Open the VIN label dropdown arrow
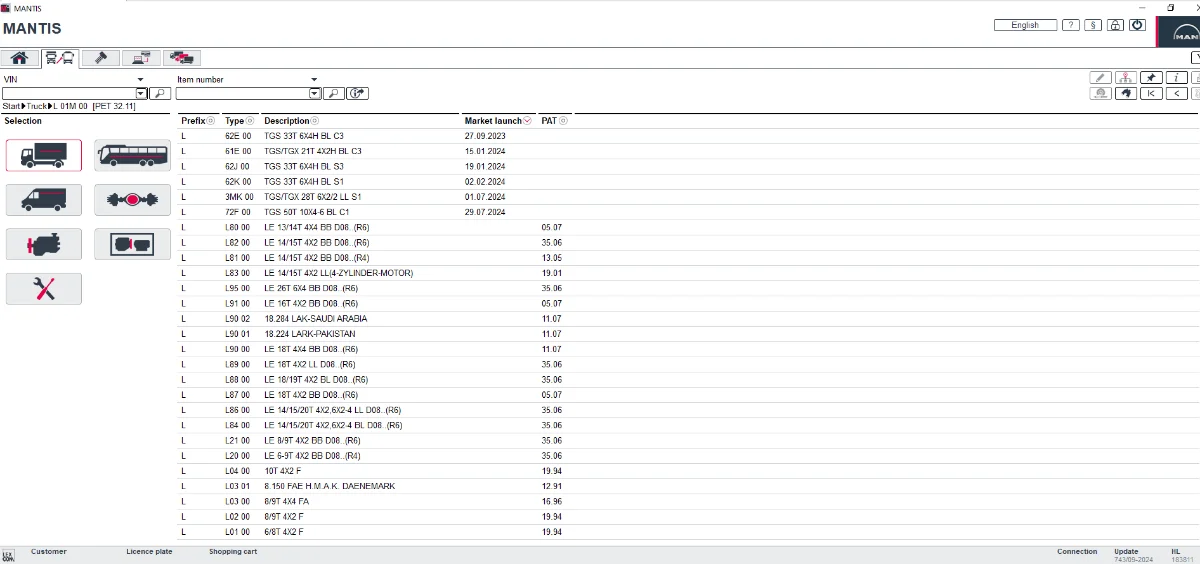This screenshot has height=564, width=1200. (140, 80)
